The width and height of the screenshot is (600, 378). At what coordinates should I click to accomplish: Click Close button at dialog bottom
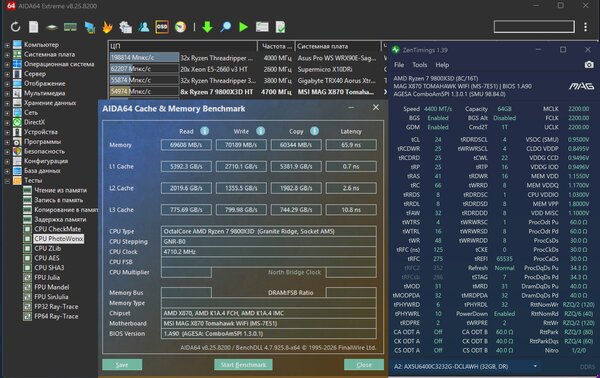(364, 365)
